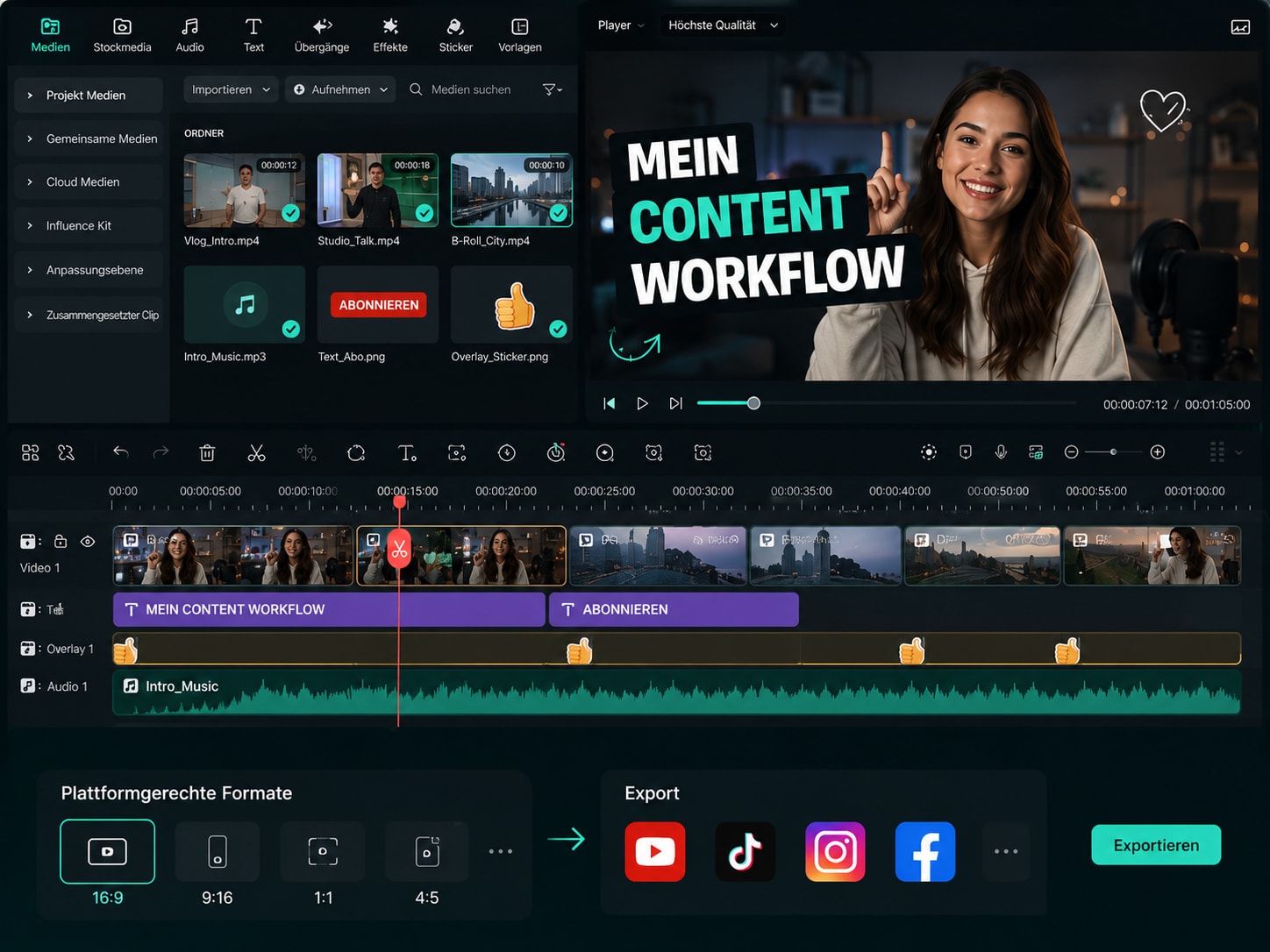The width and height of the screenshot is (1270, 952).
Task: Choose Facebook as export platform
Action: tap(925, 851)
